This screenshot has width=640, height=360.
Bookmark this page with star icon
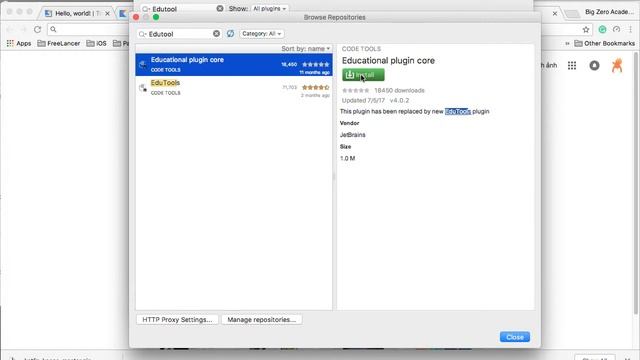586,29
